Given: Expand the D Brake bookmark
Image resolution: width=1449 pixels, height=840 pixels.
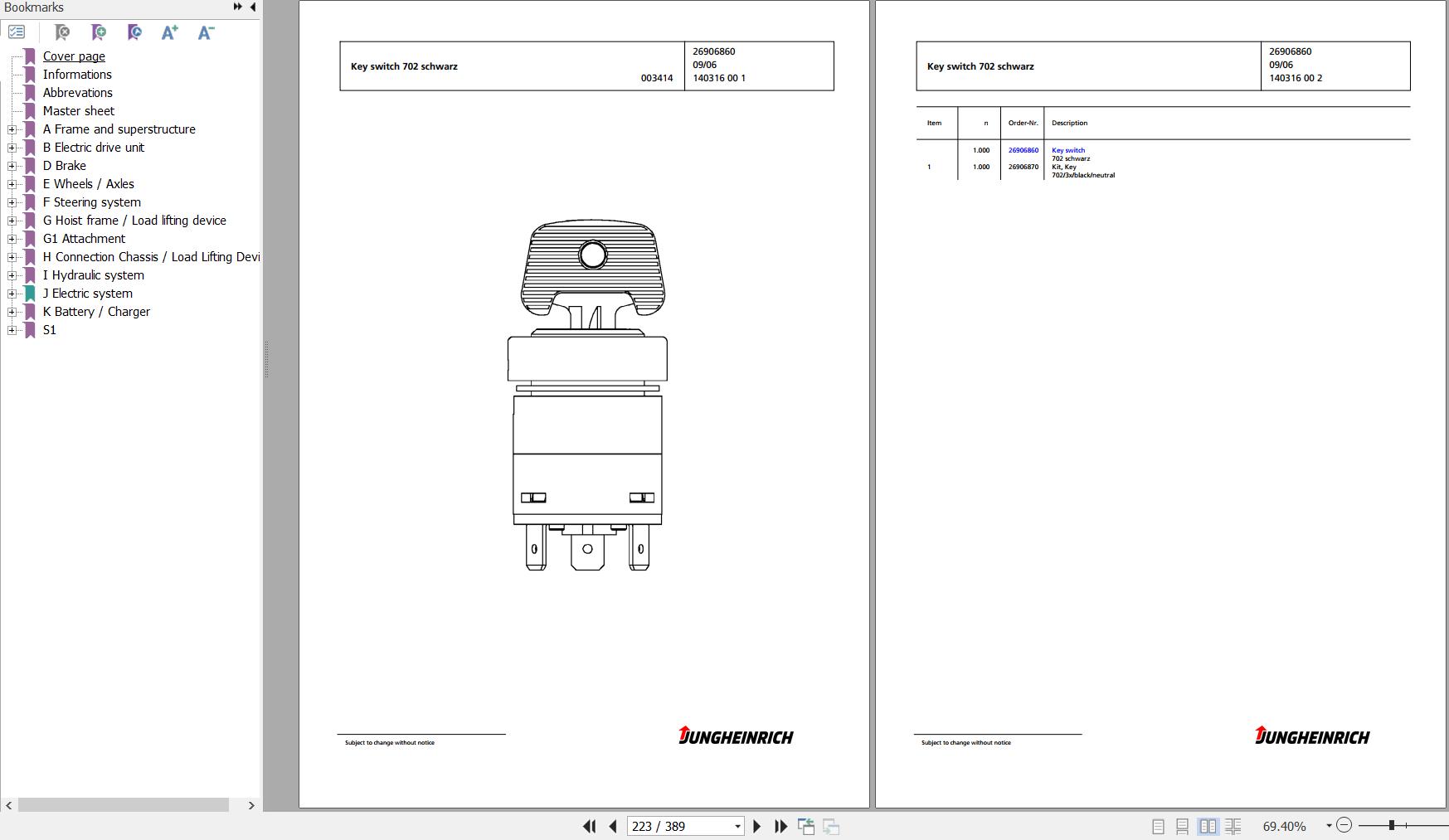Looking at the screenshot, I should pyautogui.click(x=12, y=166).
